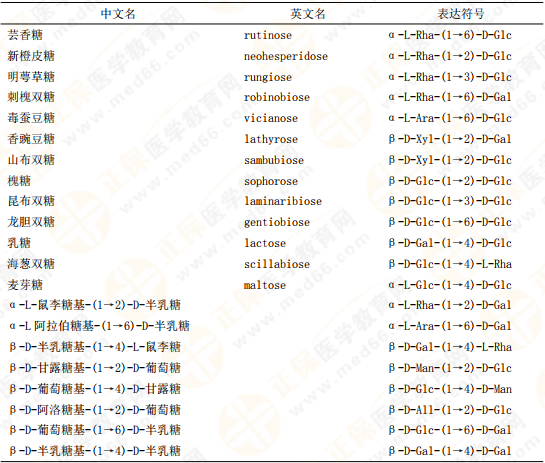This screenshot has width=545, height=463.
Task: Click α-L-Rha-(1→6)-D-Gal in robinobiose row
Action: tap(450, 97)
